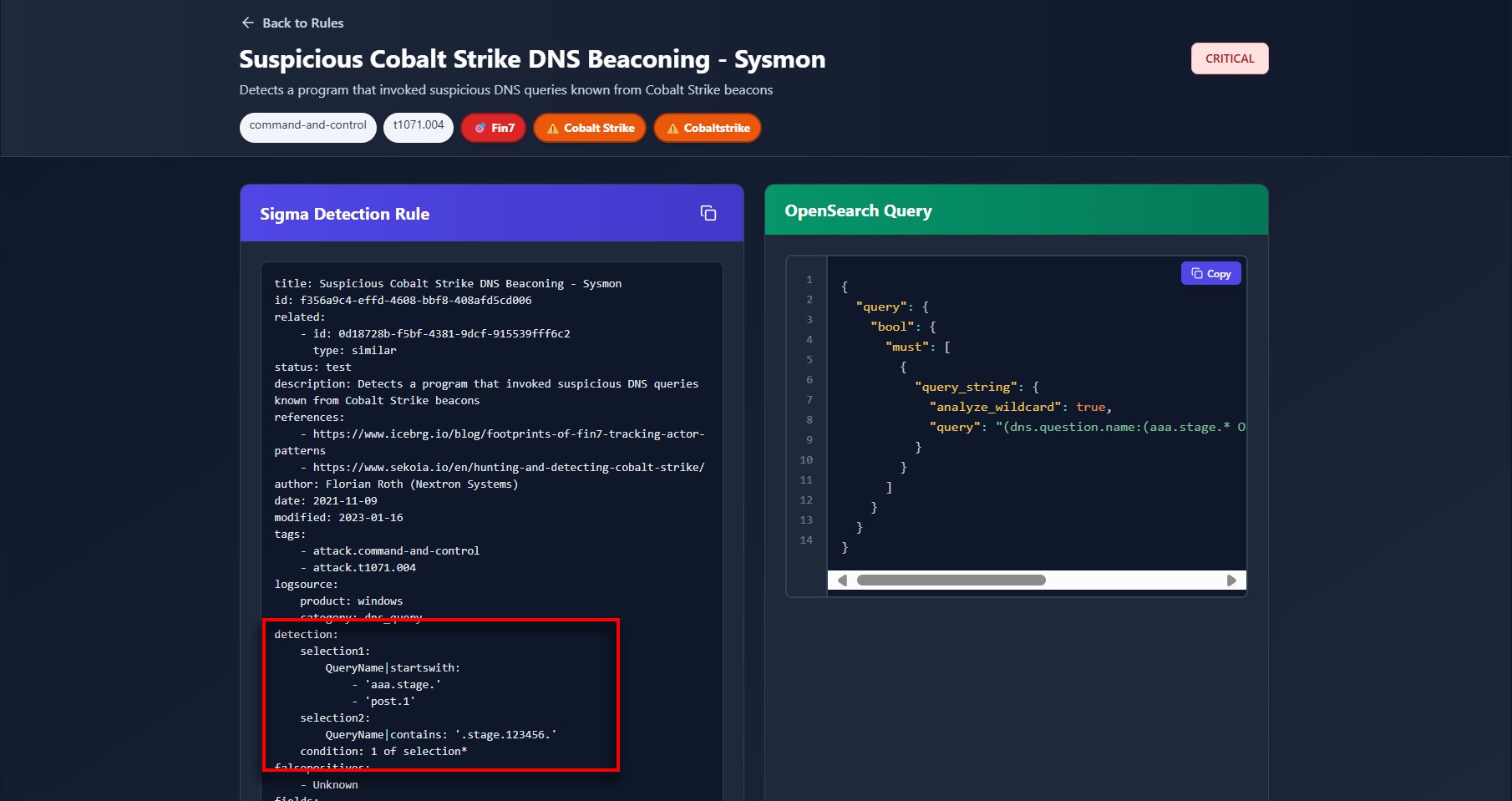Viewport: 1512px width, 801px height.
Task: Select the t1071.004 technique tag
Action: (x=419, y=126)
